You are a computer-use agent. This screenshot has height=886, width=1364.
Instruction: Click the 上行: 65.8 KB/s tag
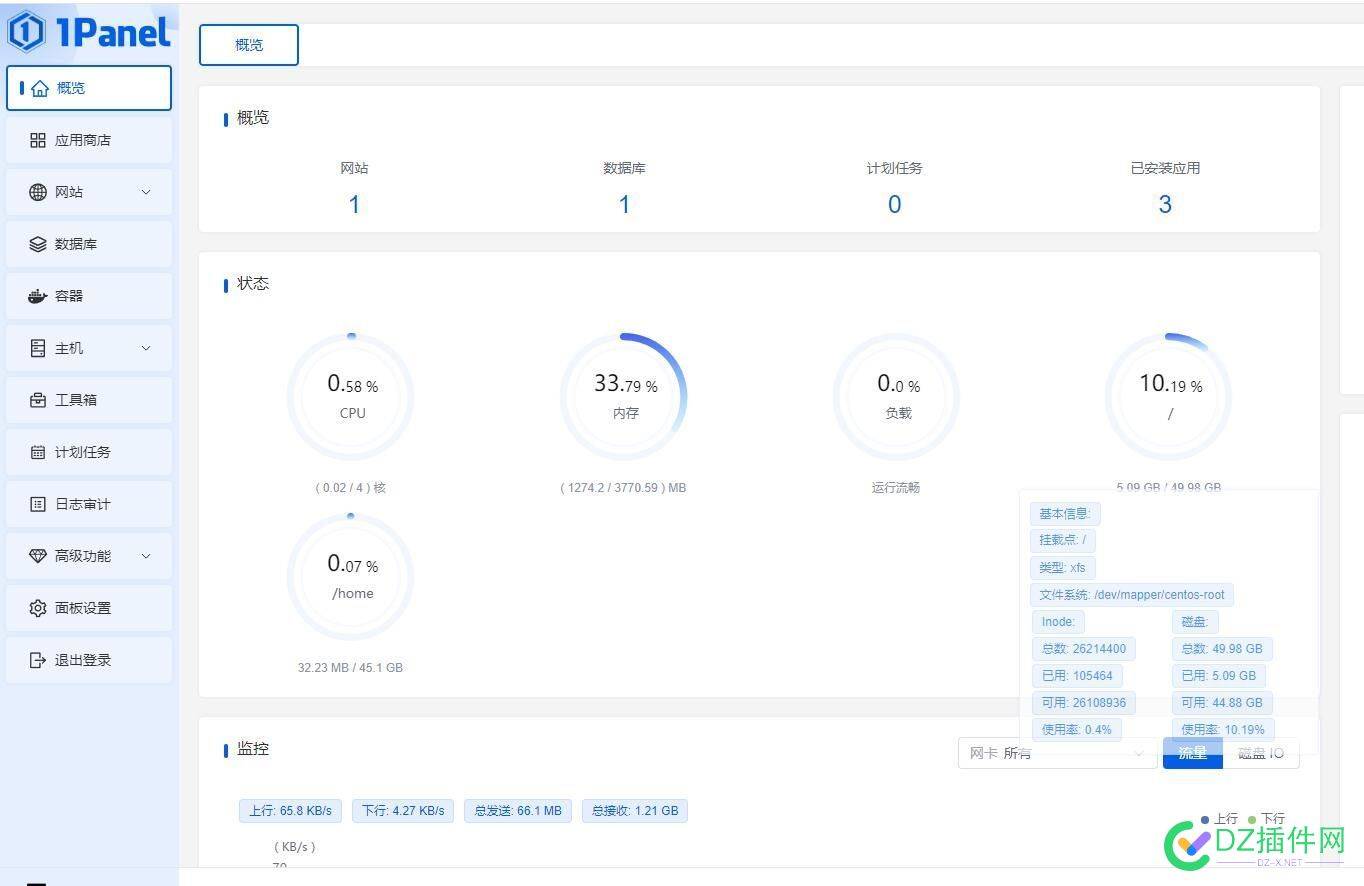point(291,810)
